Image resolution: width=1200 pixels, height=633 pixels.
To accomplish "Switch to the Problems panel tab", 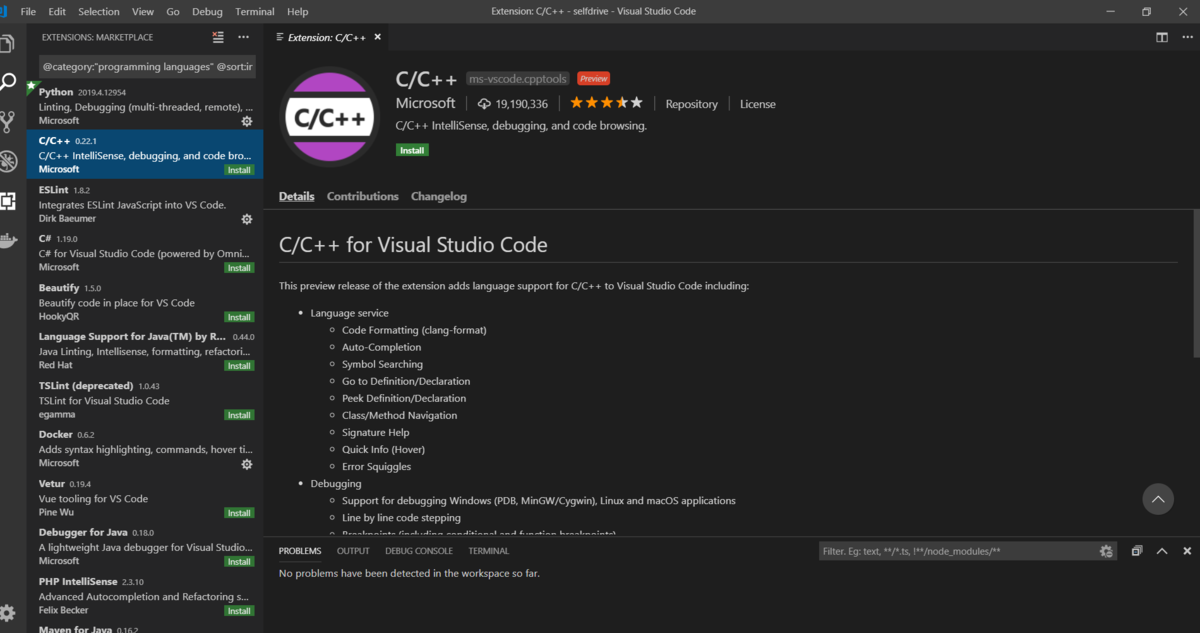I will [300, 551].
